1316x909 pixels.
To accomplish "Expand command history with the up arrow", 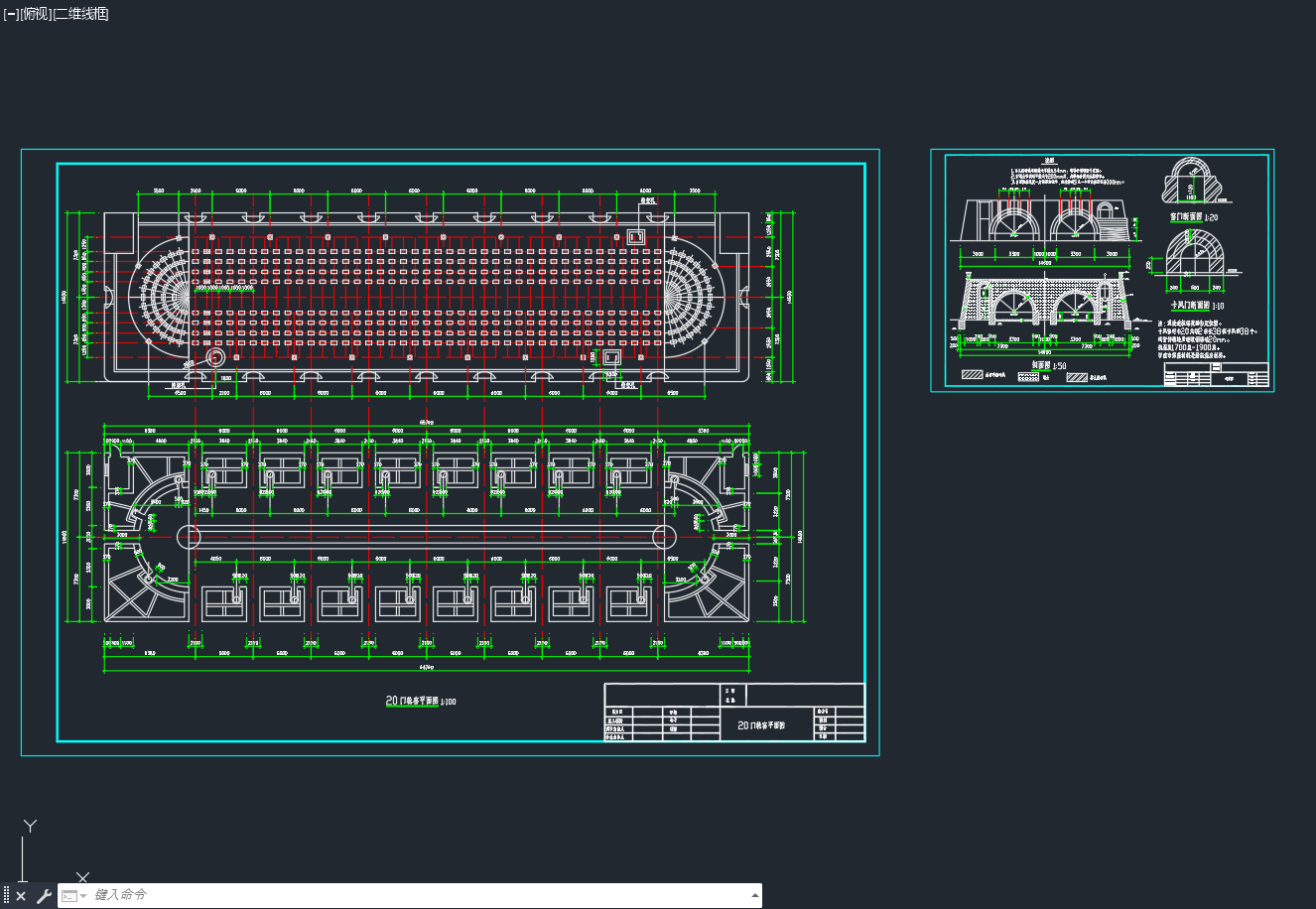I will 753,895.
